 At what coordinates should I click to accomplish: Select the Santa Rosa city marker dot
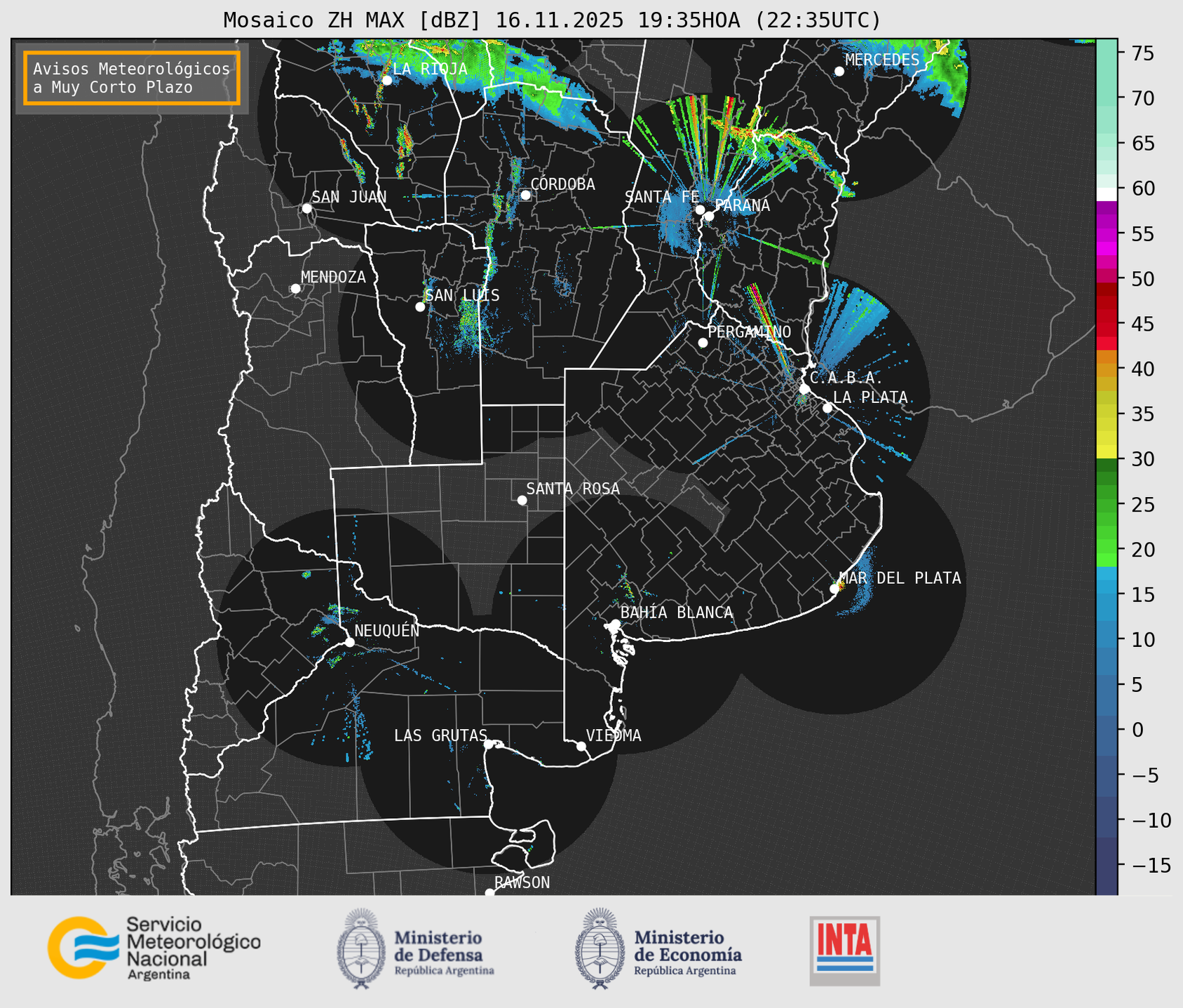click(x=522, y=500)
